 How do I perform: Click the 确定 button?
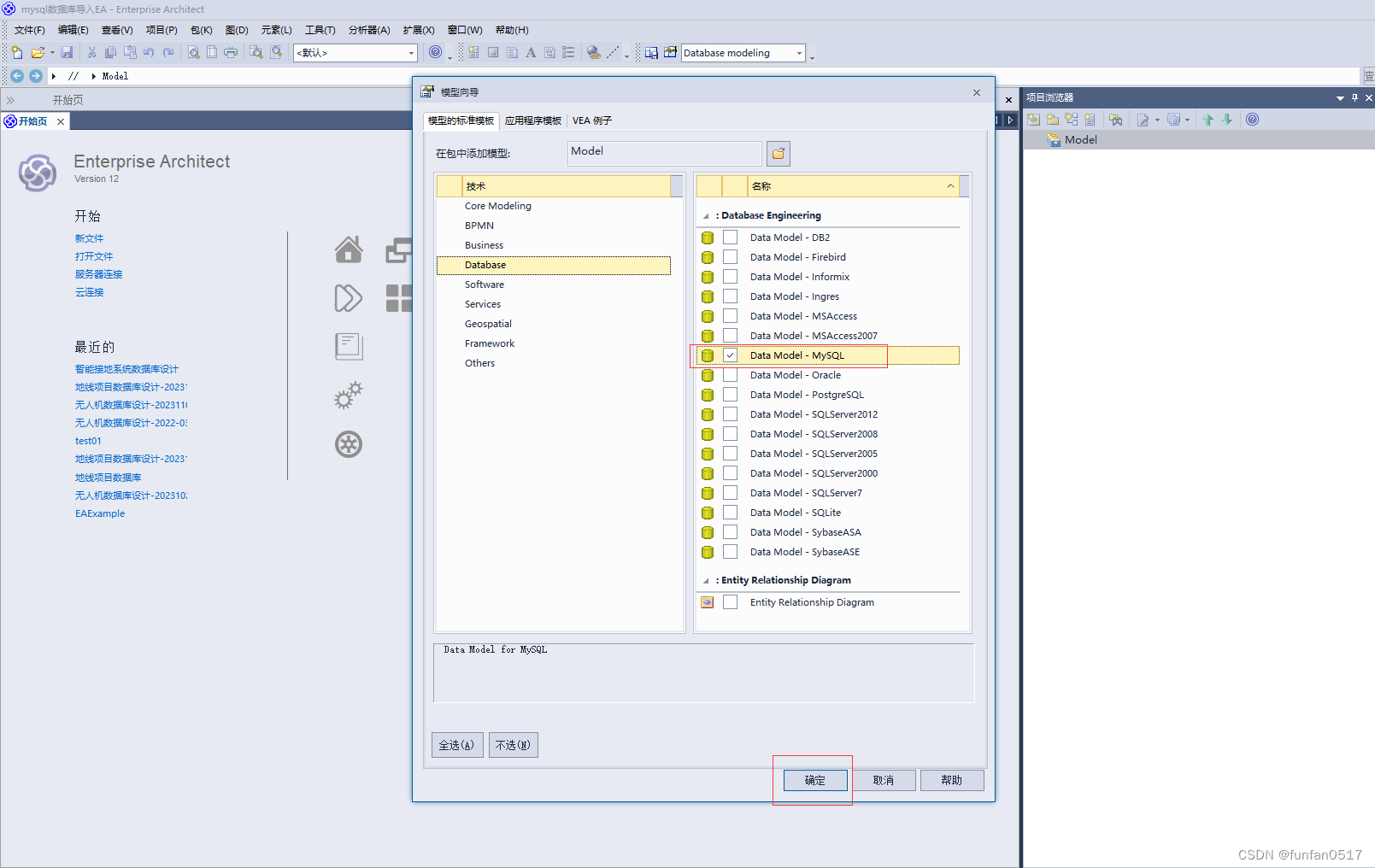(814, 780)
